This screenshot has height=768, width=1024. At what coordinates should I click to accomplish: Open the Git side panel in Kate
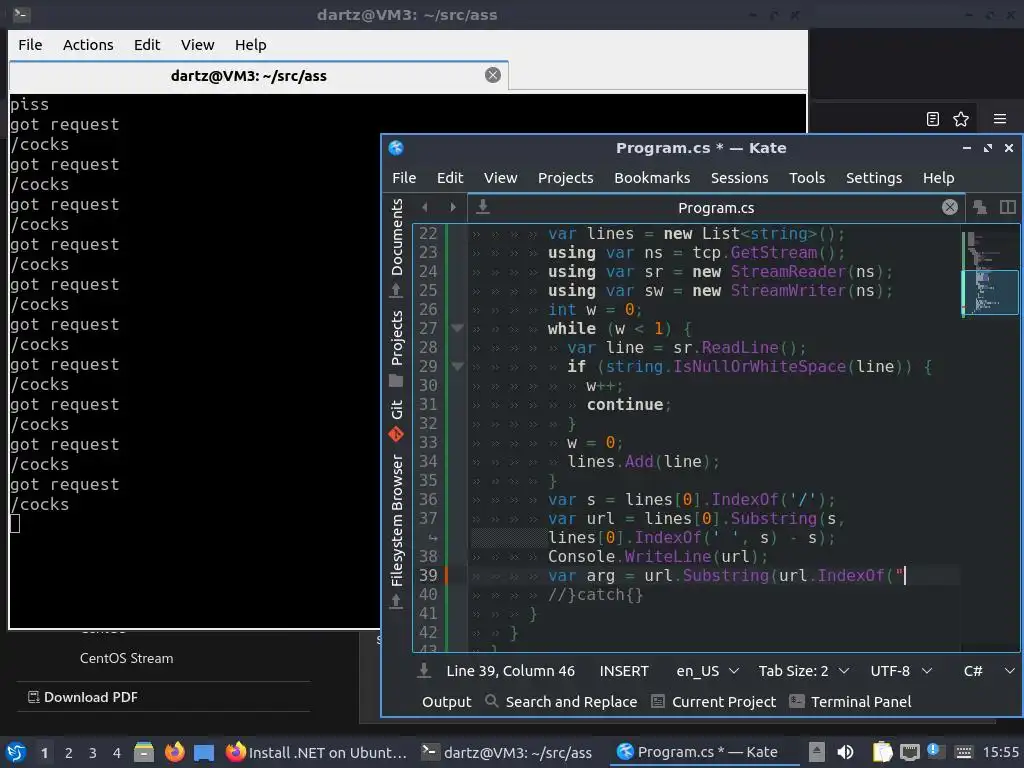click(396, 421)
